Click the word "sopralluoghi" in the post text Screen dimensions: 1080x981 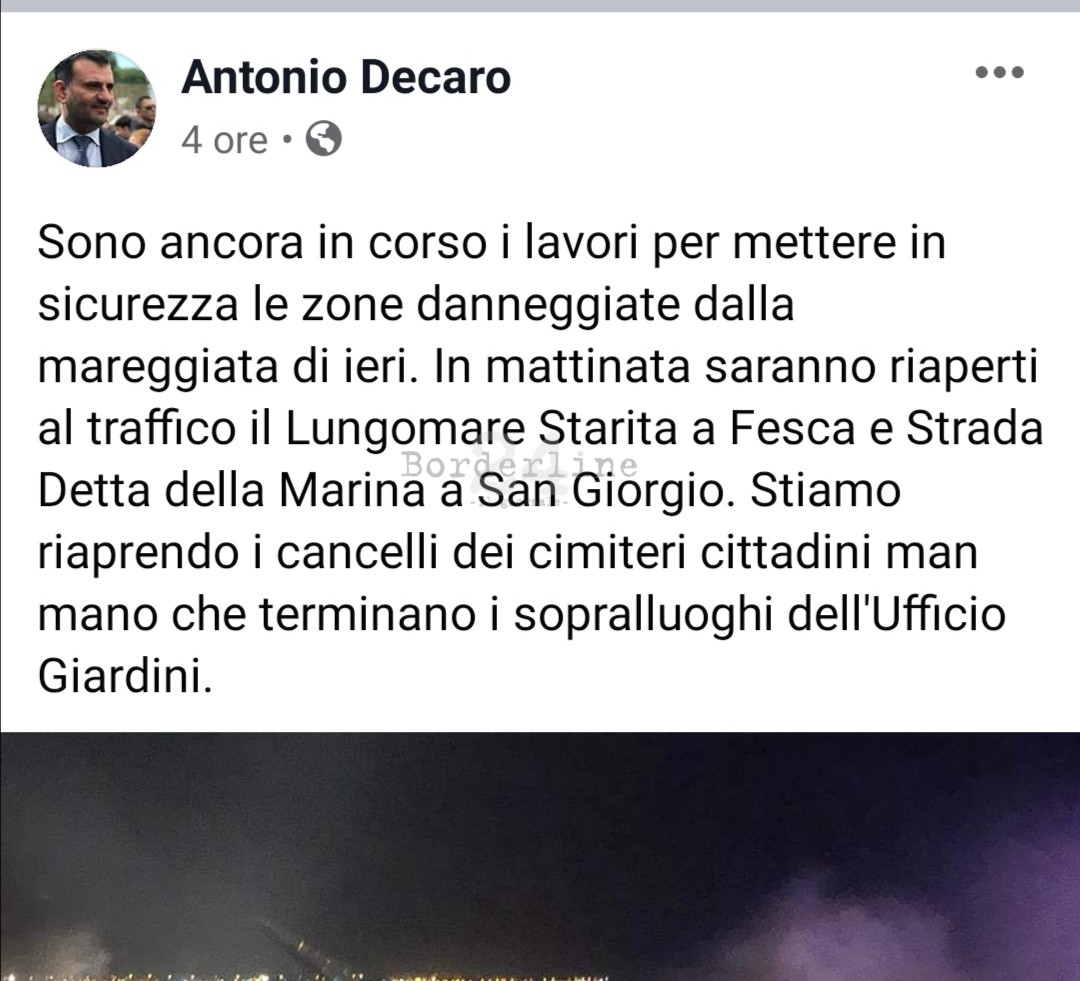[x=643, y=615]
